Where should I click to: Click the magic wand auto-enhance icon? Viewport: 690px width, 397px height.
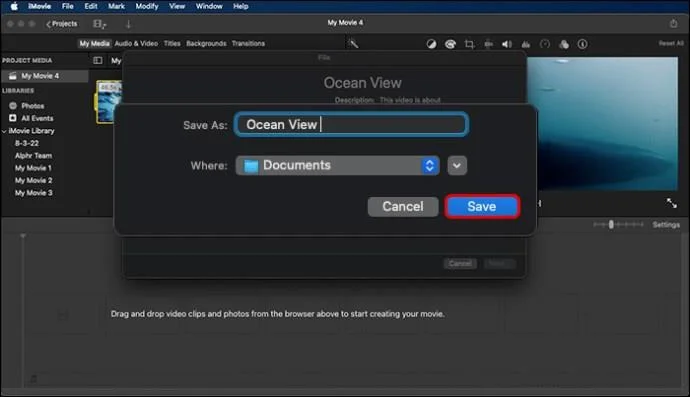pyautogui.click(x=353, y=44)
